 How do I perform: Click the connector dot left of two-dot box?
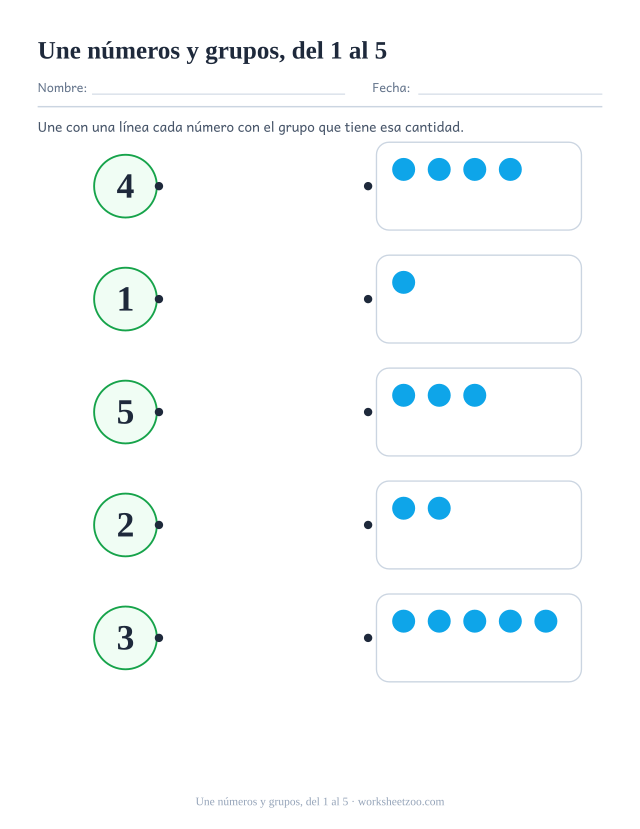[x=368, y=525]
